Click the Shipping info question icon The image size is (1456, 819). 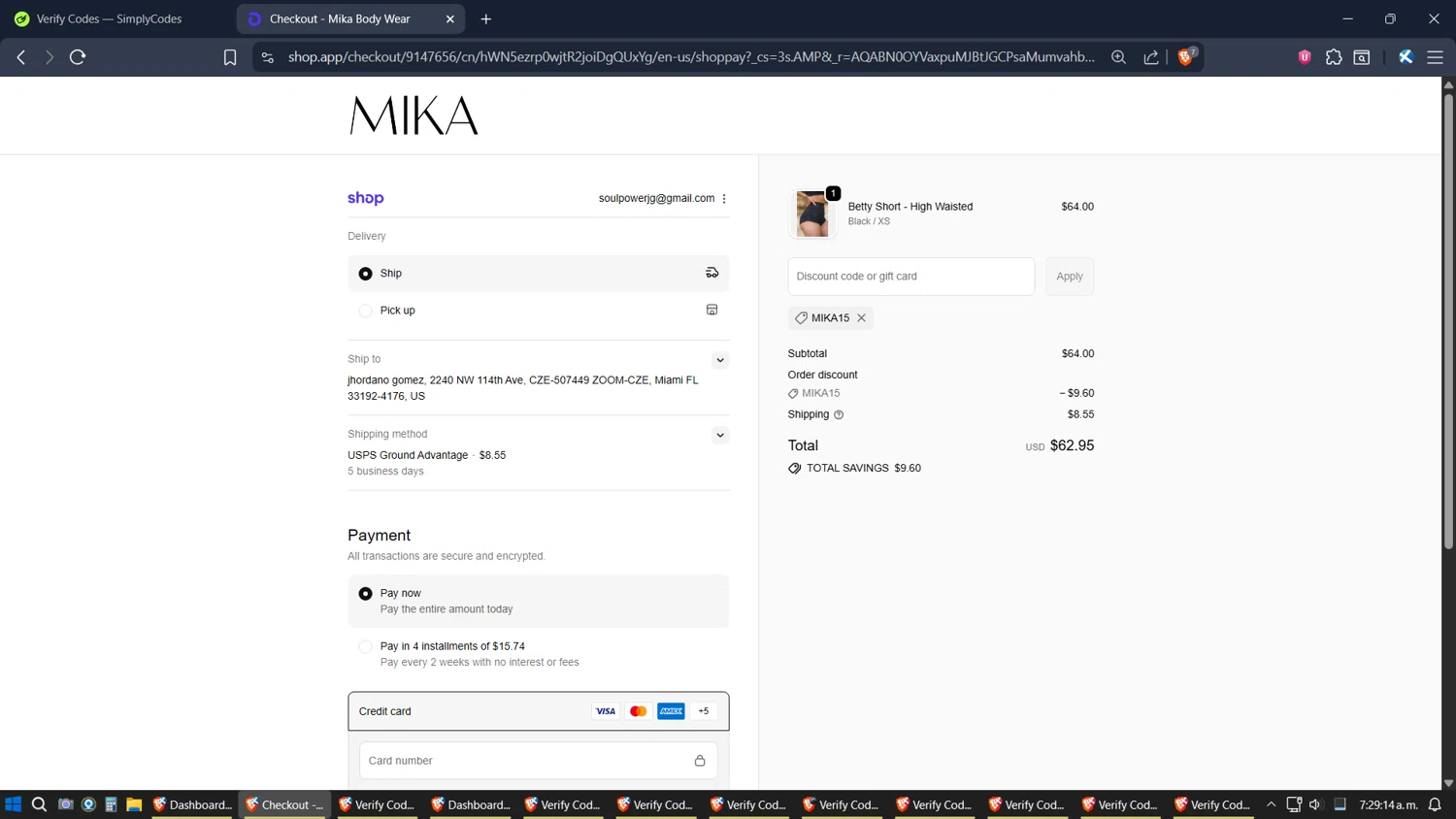click(839, 414)
